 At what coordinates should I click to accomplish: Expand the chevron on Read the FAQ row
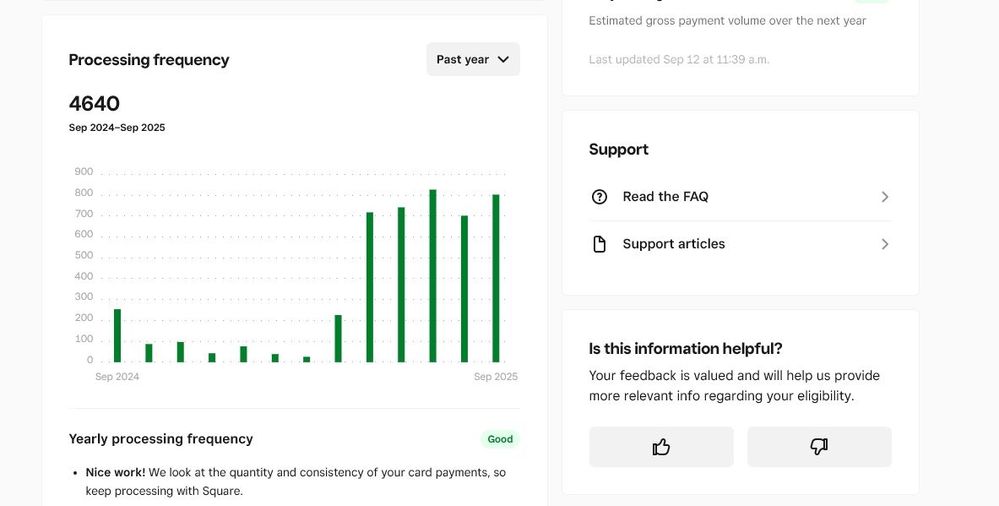885,197
